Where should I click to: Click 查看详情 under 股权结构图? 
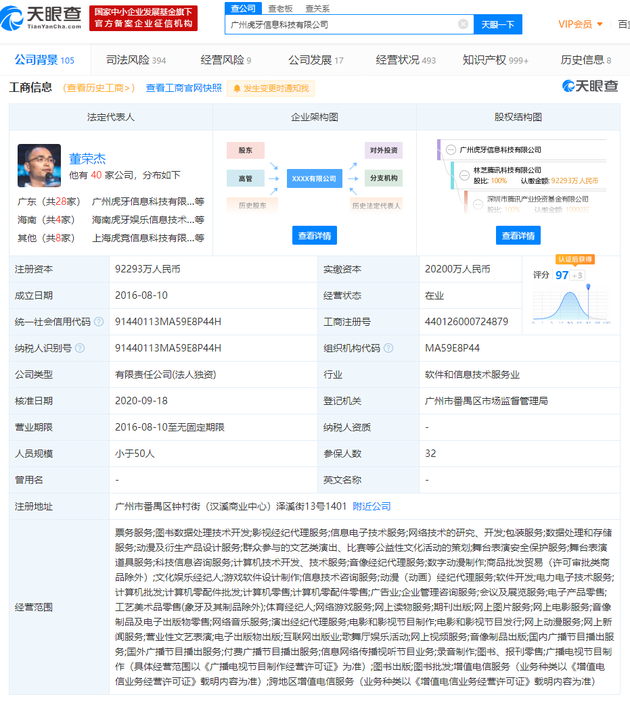coord(517,236)
